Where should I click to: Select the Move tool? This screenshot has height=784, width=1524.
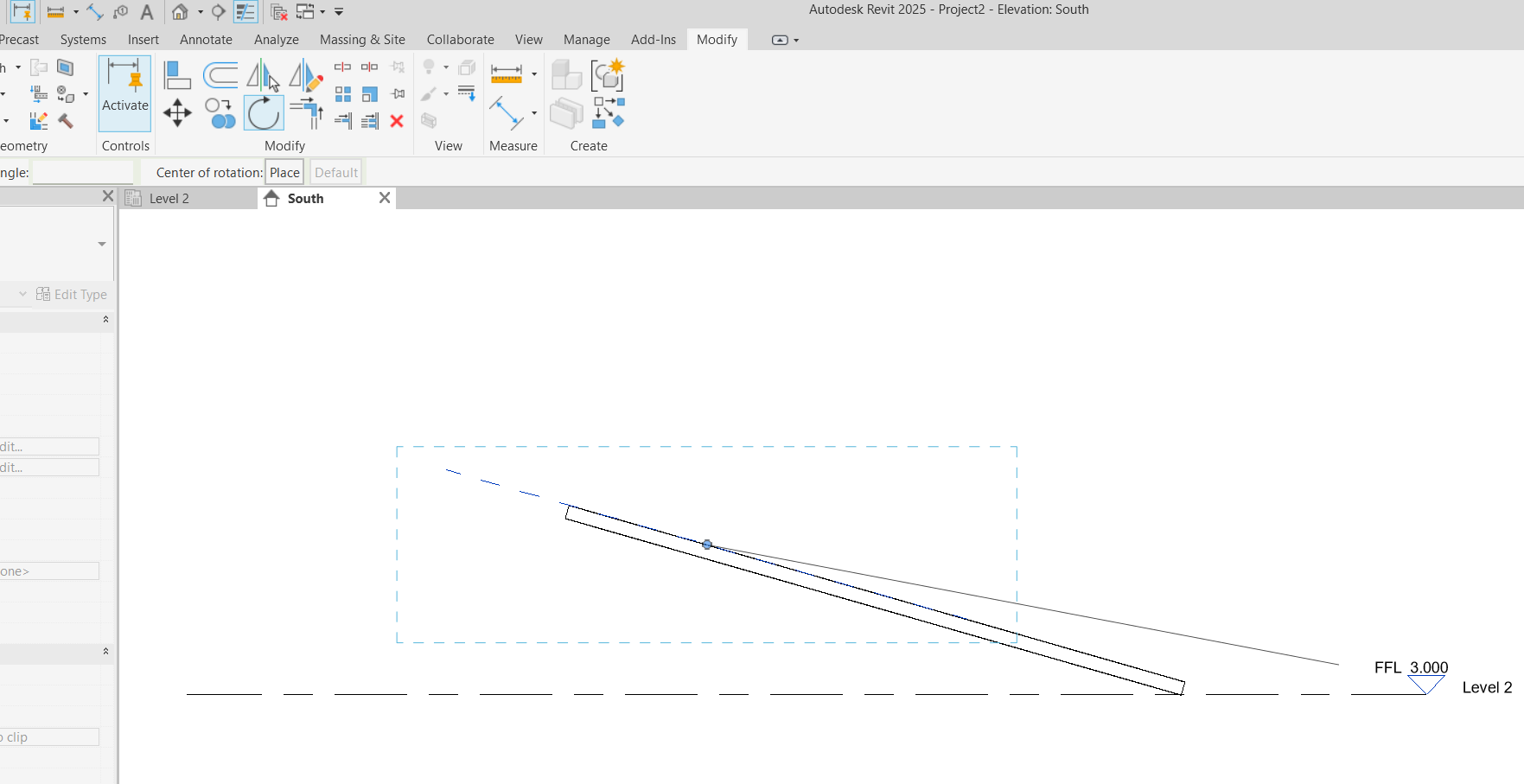(177, 113)
